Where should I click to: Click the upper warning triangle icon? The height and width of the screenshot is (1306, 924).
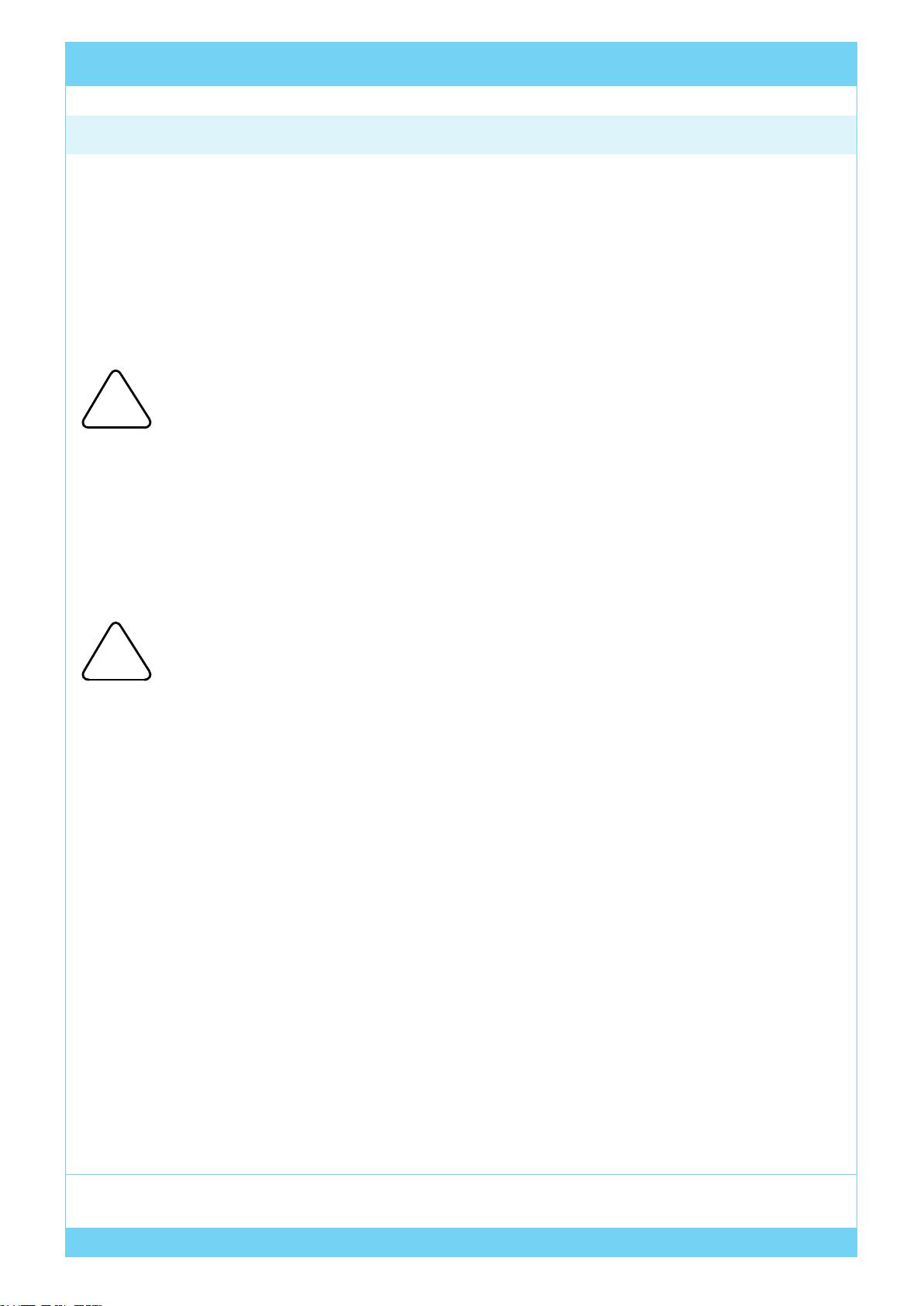pyautogui.click(x=116, y=399)
